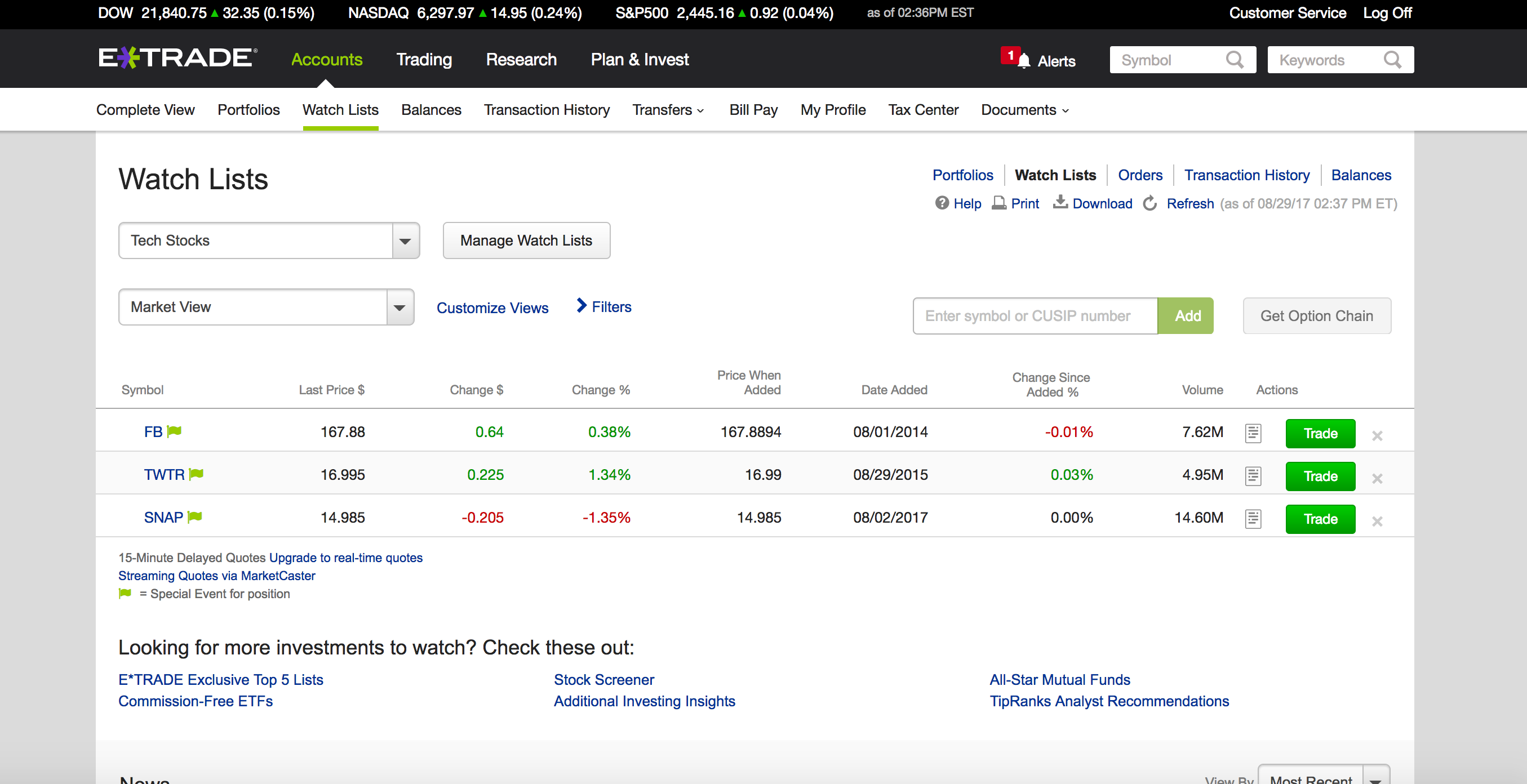Click the Trade button for TWTR
Screen dimensions: 1527x784
(1320, 476)
